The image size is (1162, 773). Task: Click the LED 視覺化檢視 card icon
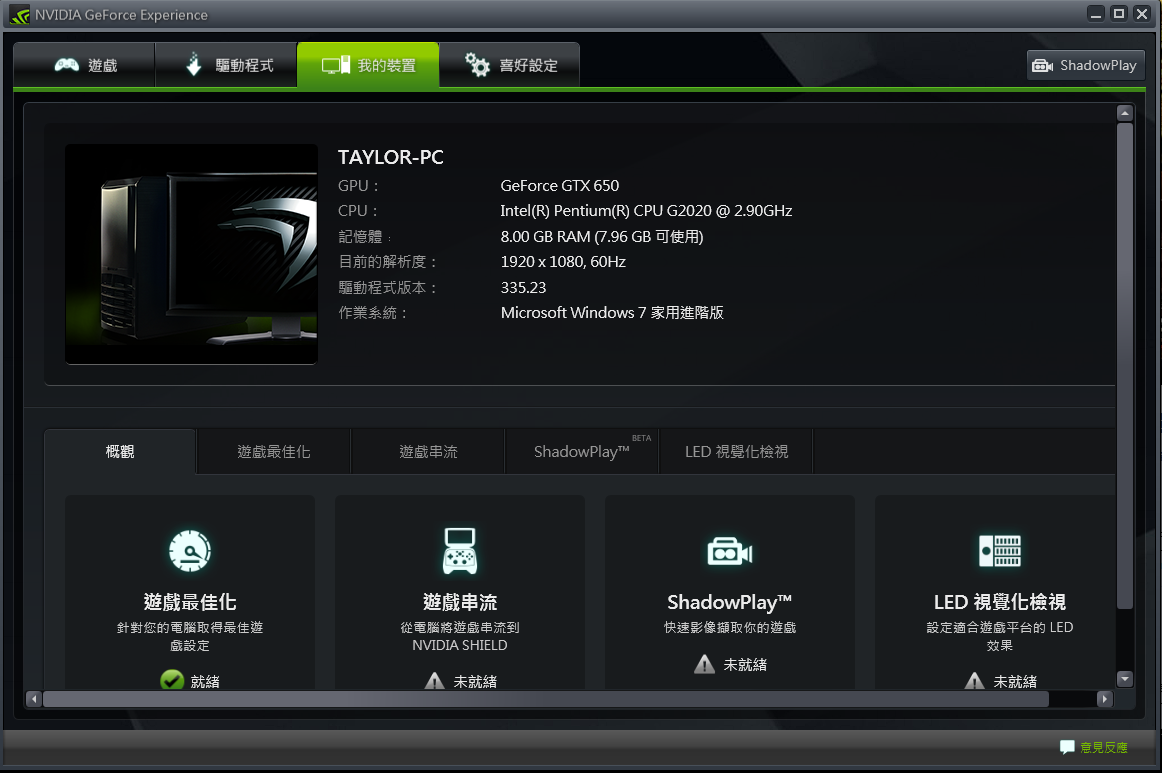click(x=1000, y=551)
